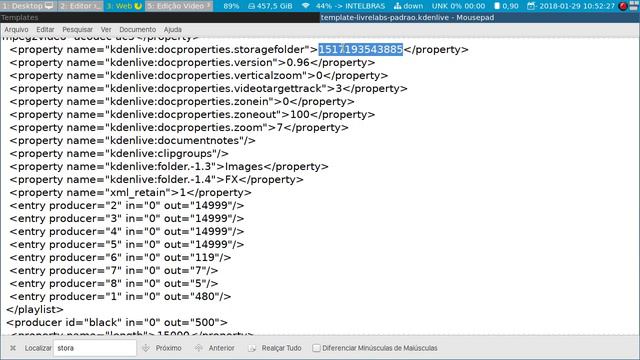Click the 'xml_retain' property line
The image size is (640, 360).
pyautogui.click(x=131, y=193)
